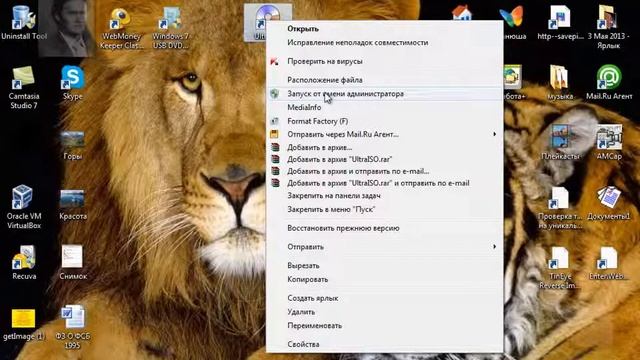
Task: Open the Документы1 icon
Action: tap(608, 203)
